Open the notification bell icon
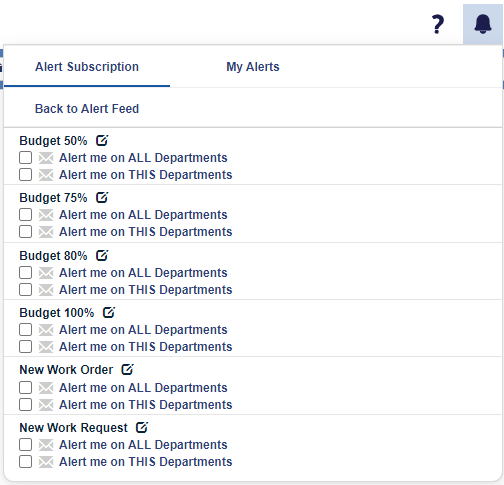Image resolution: width=504 pixels, height=485 pixels. click(x=483, y=24)
